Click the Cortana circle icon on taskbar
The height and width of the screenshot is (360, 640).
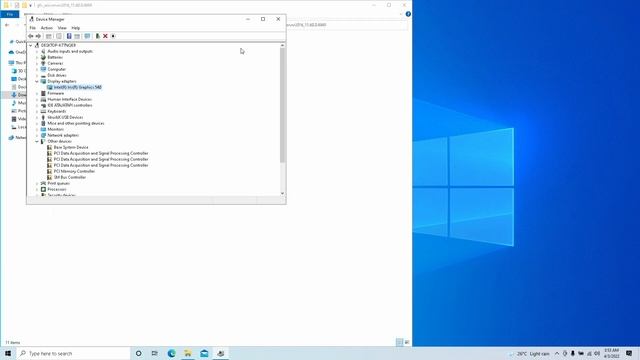pyautogui.click(x=138, y=353)
